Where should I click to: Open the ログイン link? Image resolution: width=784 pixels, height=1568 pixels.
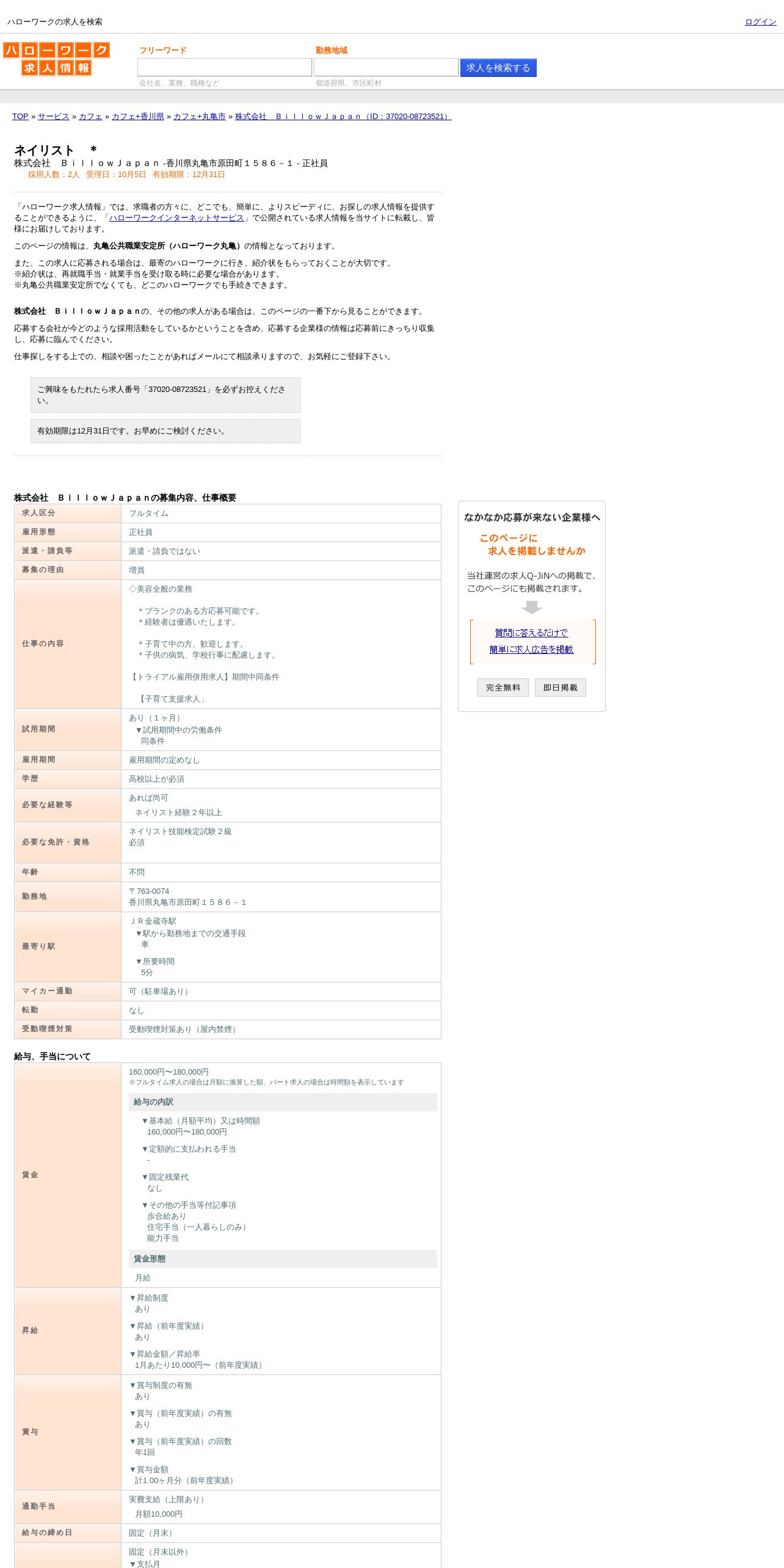coord(760,22)
